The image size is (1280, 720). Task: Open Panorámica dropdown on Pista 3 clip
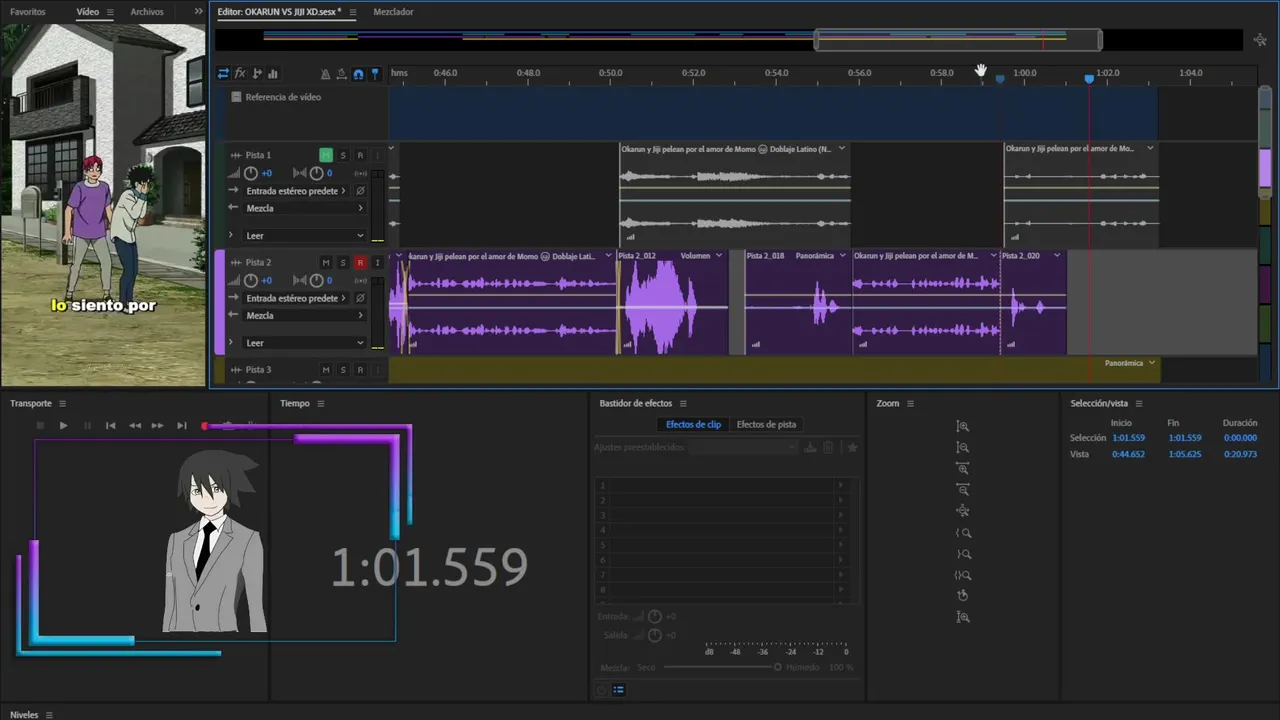(x=1130, y=363)
